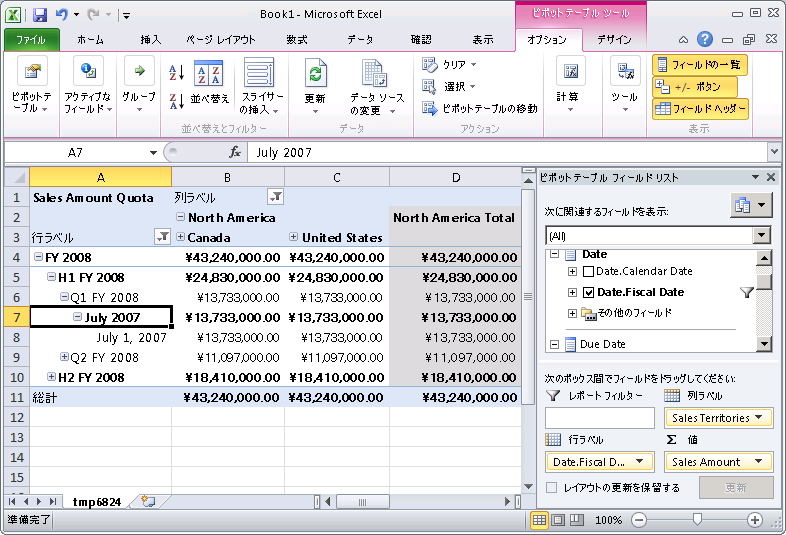This screenshot has width=786, height=535.
Task: Click the Undo arrow icon
Action: pyautogui.click(x=62, y=15)
